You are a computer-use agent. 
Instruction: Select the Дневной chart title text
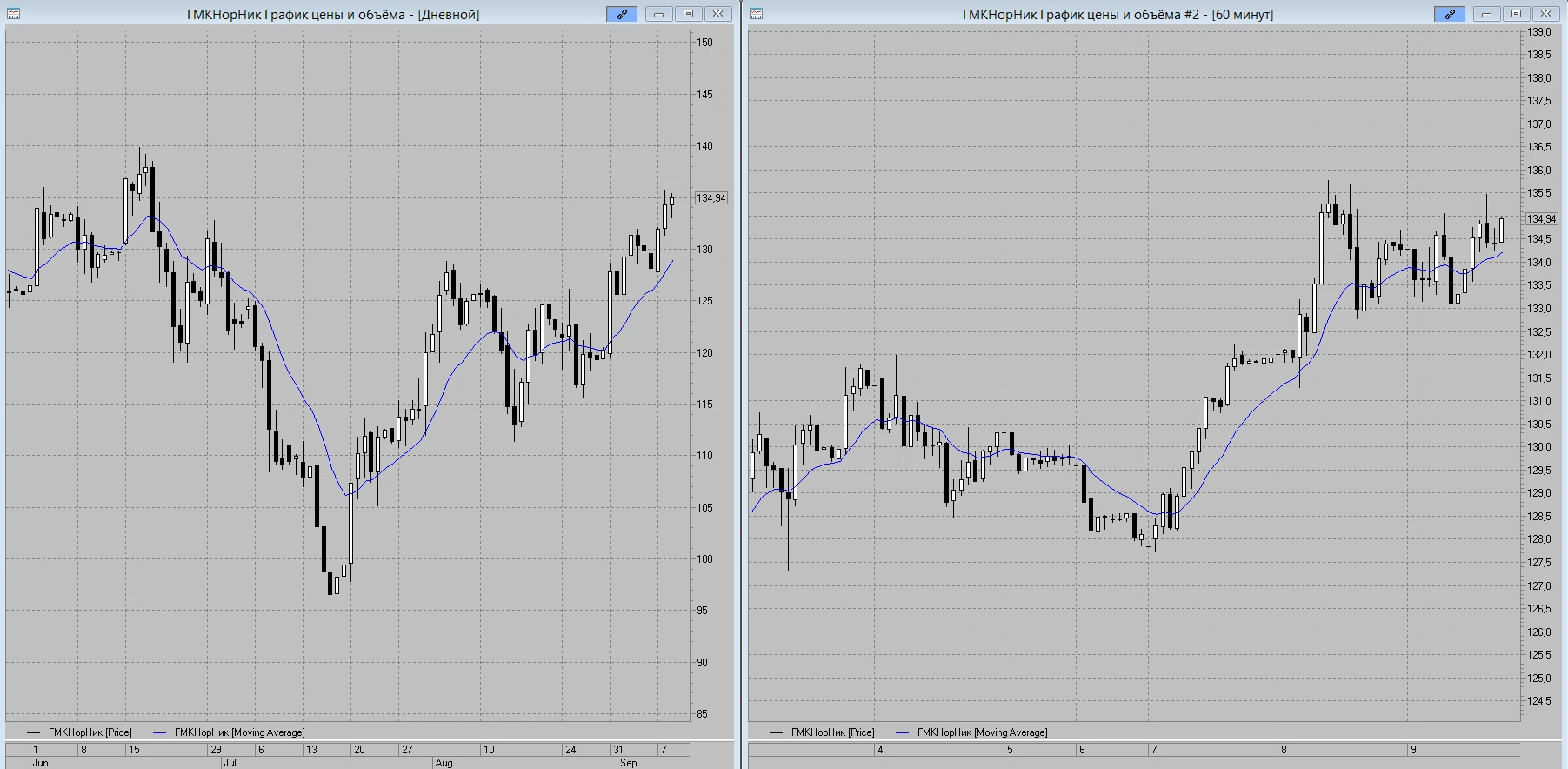click(x=333, y=15)
